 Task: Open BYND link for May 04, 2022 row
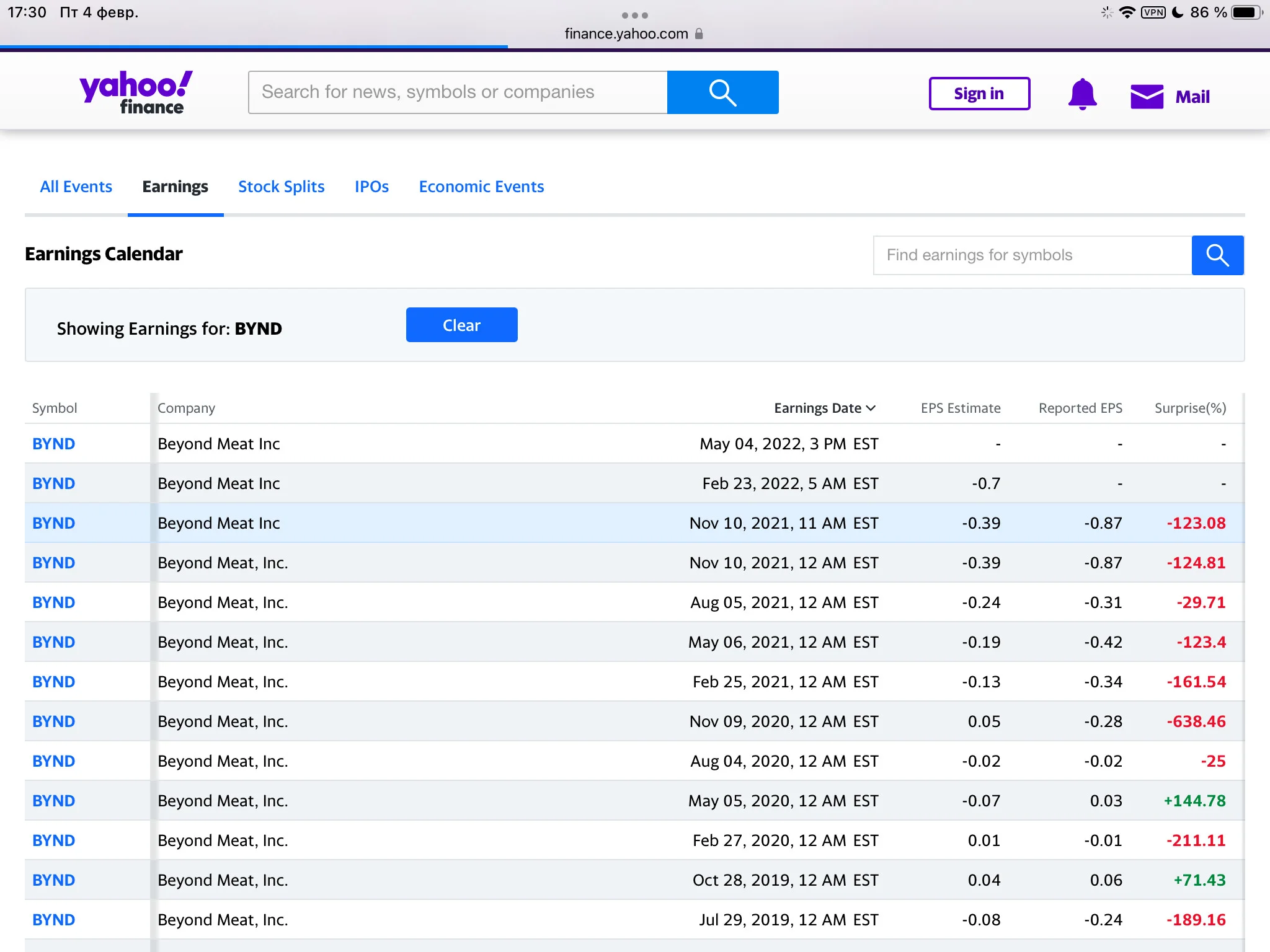click(53, 444)
